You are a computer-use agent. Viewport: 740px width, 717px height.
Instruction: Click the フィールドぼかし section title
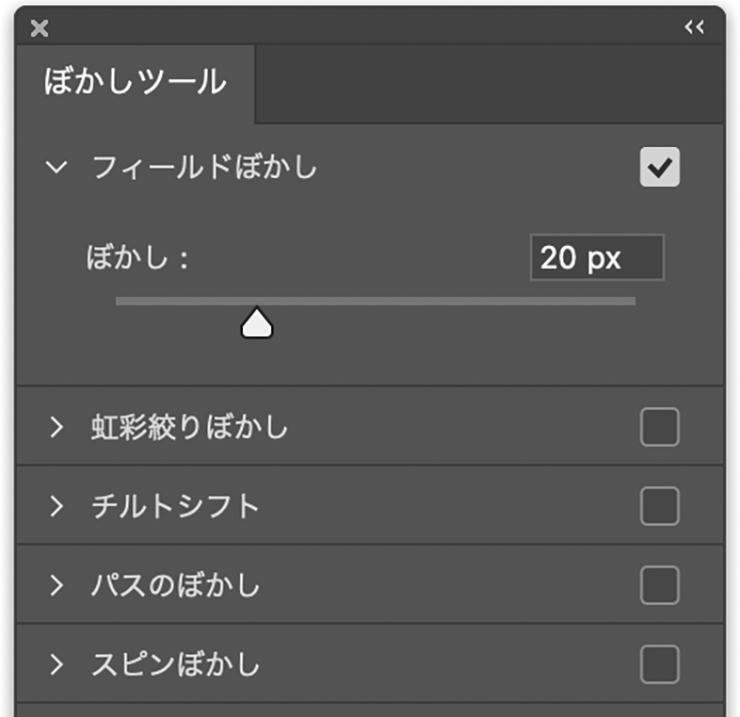204,167
